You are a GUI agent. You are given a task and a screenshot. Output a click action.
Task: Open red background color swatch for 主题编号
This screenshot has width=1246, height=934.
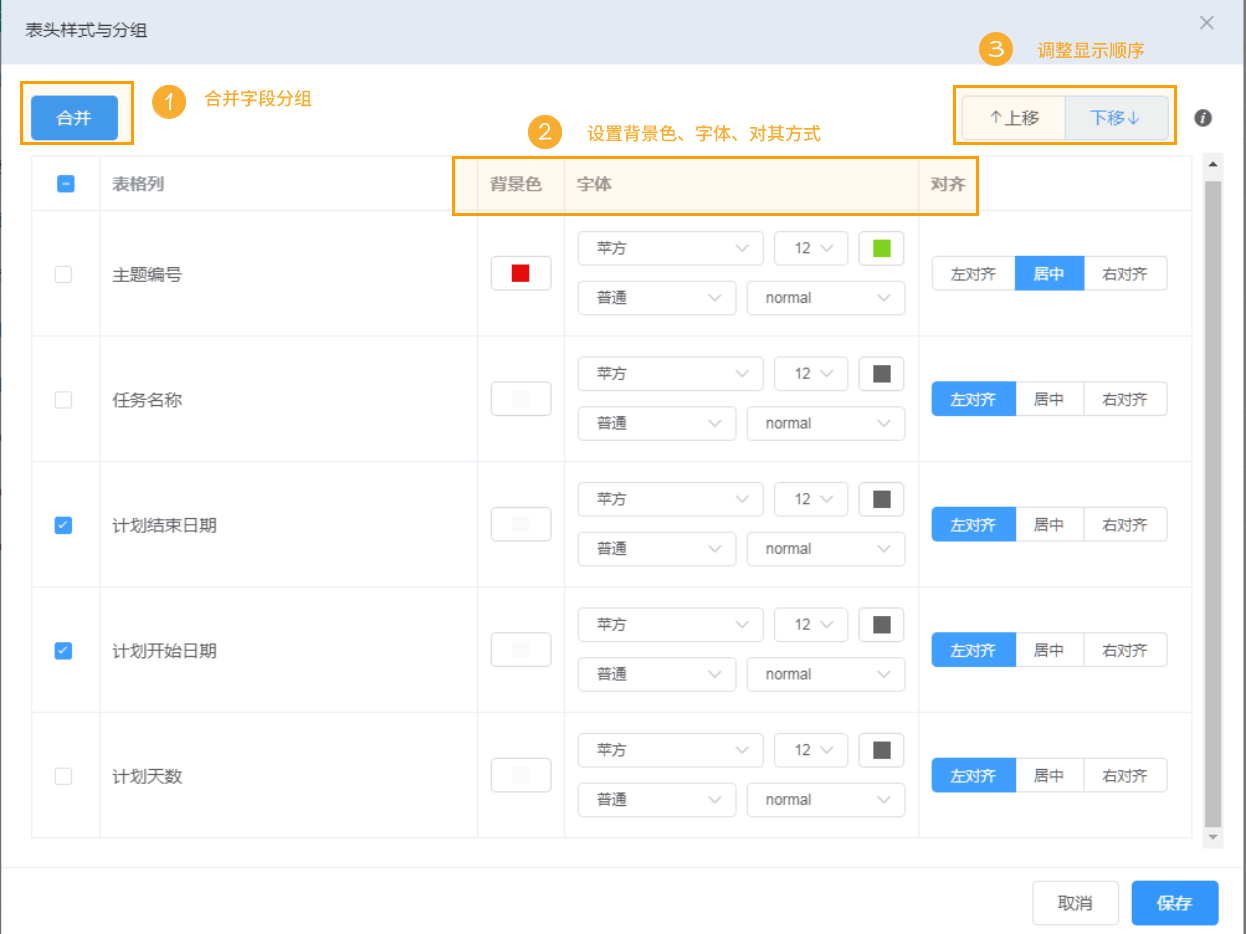(520, 274)
